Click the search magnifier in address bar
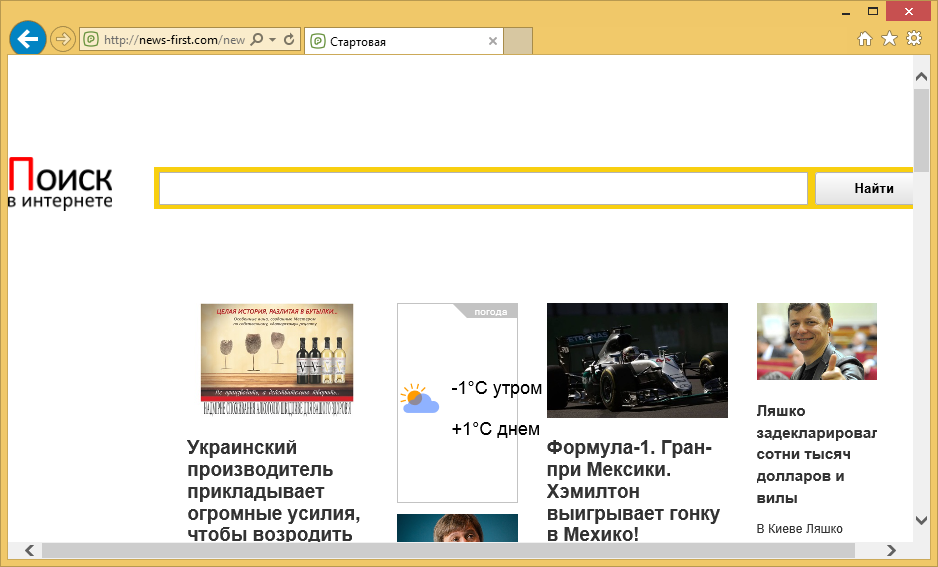Viewport: 938px width, 567px height. (257, 40)
